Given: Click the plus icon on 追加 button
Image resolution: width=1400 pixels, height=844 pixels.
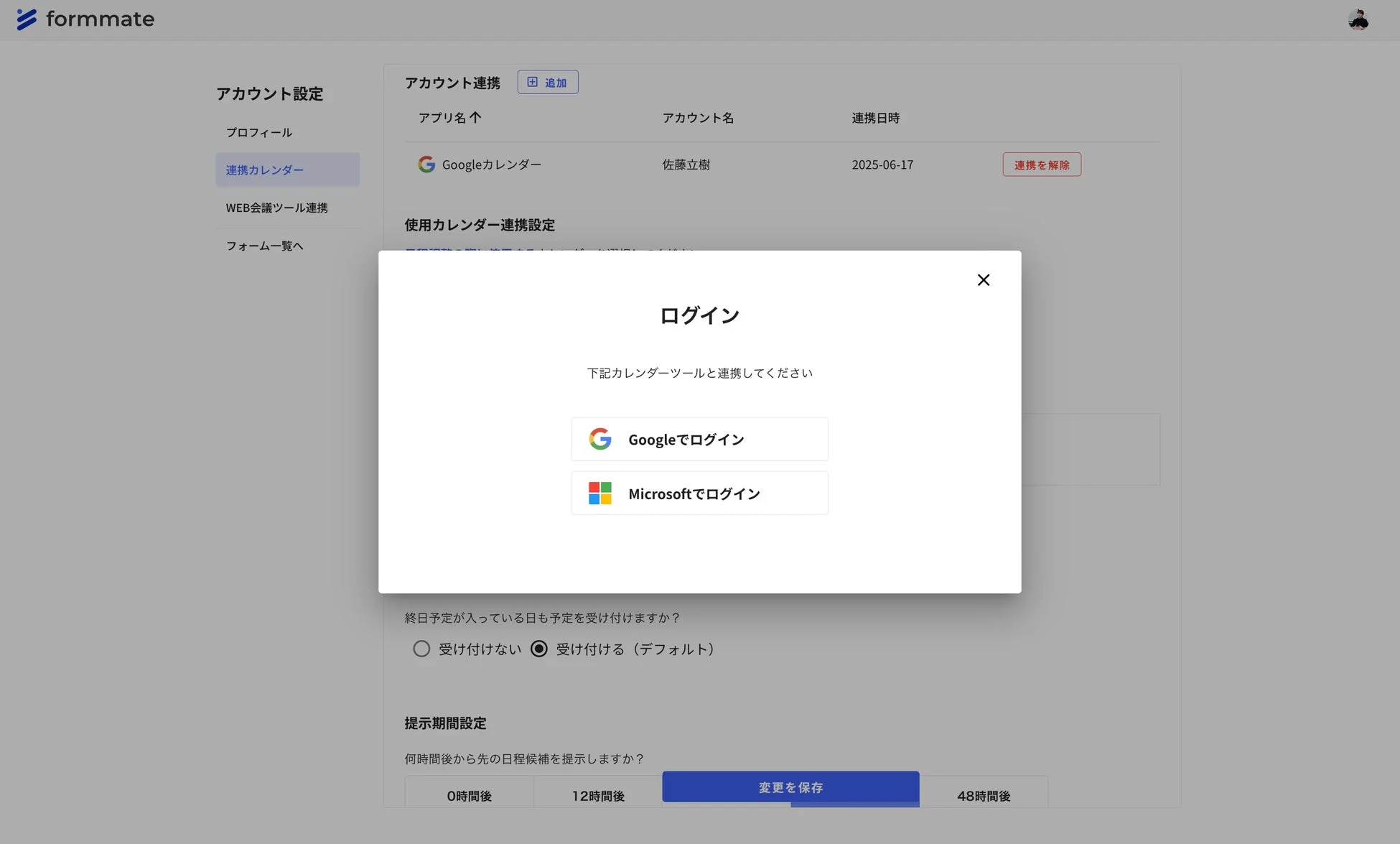Looking at the screenshot, I should pos(531,81).
